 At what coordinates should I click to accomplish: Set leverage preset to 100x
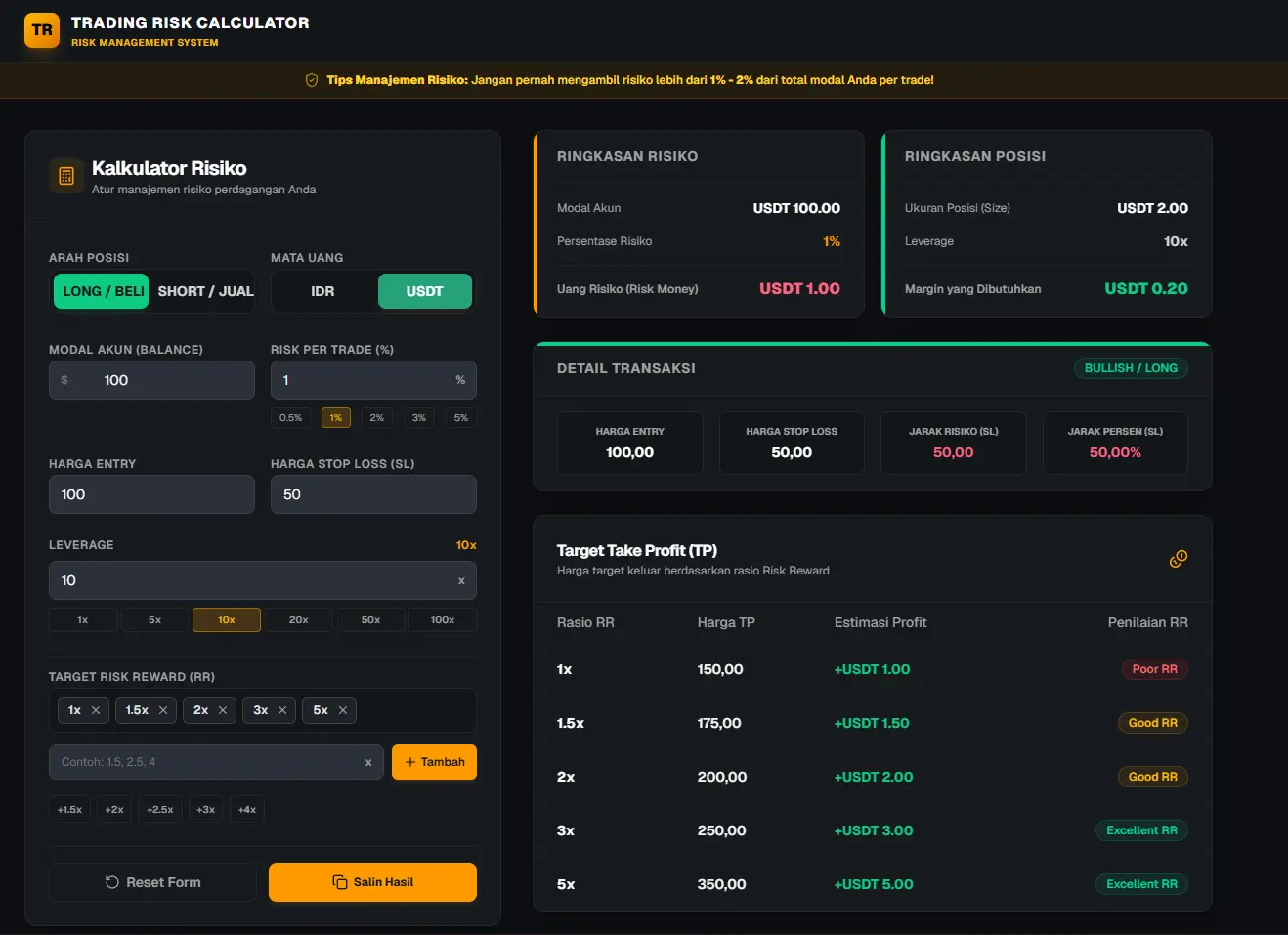pyautogui.click(x=443, y=619)
